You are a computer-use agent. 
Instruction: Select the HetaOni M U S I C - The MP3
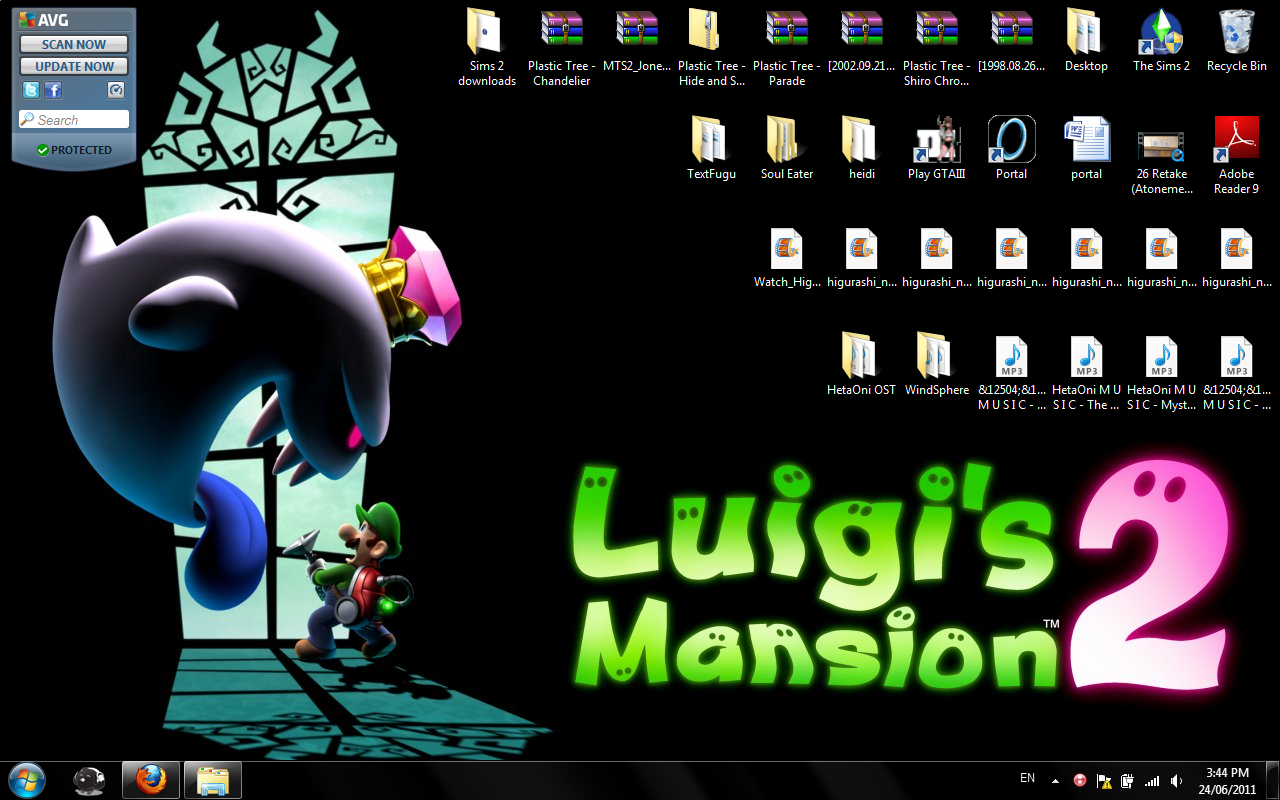1087,371
